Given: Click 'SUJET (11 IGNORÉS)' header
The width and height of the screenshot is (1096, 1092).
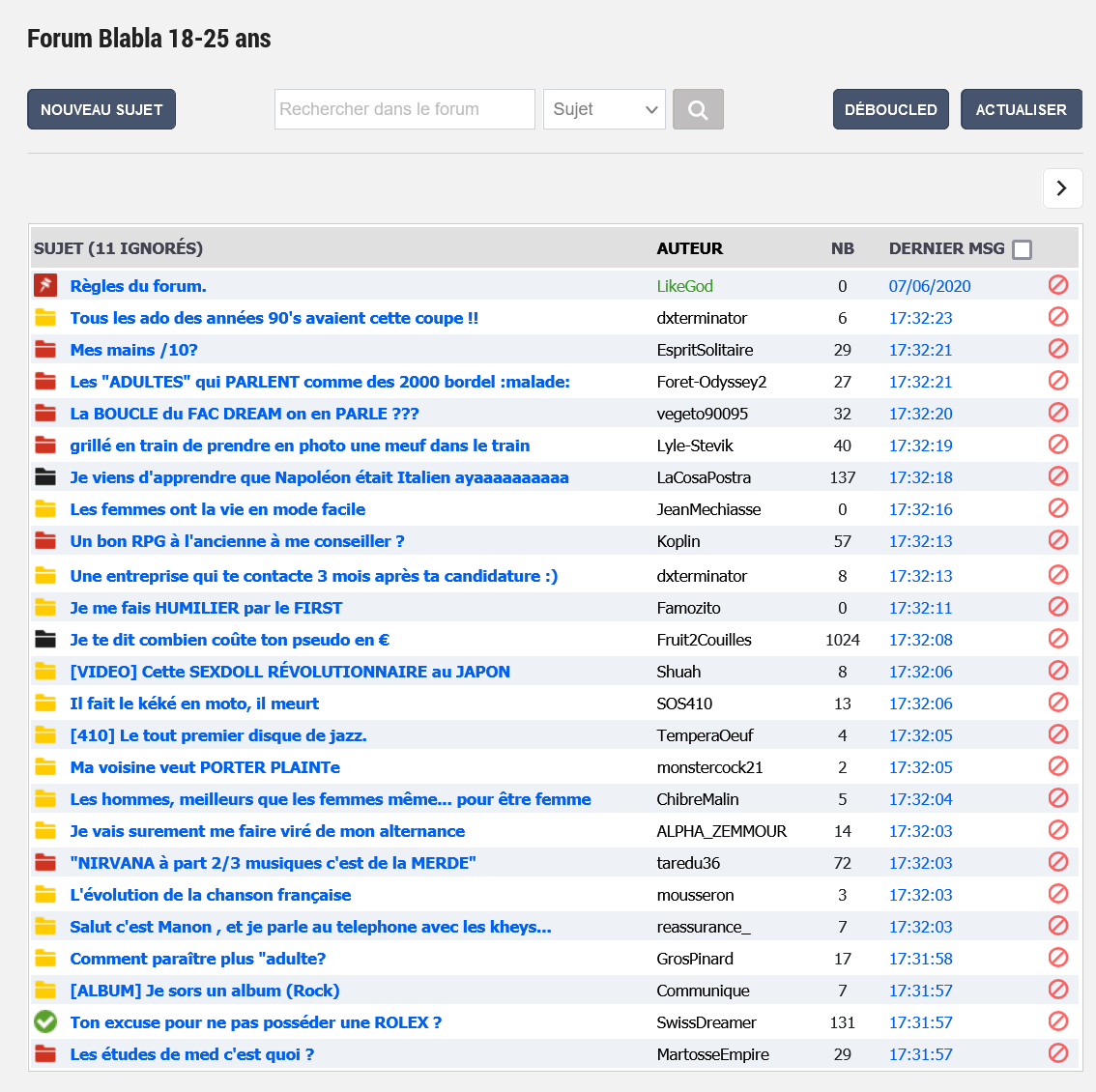Looking at the screenshot, I should pyautogui.click(x=118, y=248).
